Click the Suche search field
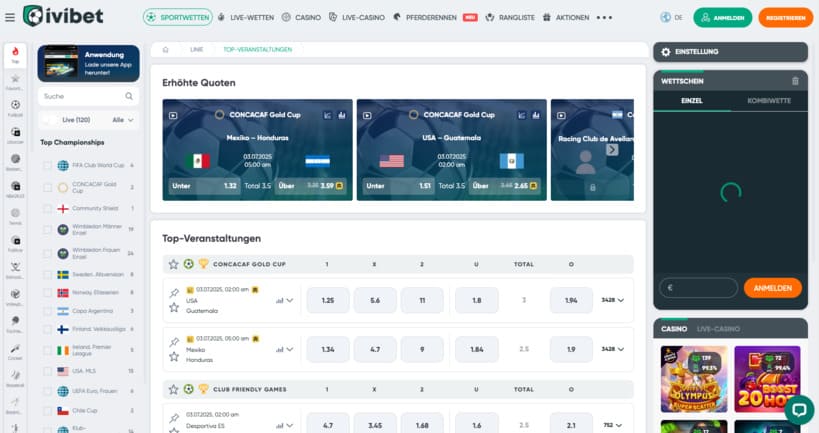The width and height of the screenshot is (819, 433). pyautogui.click(x=88, y=97)
